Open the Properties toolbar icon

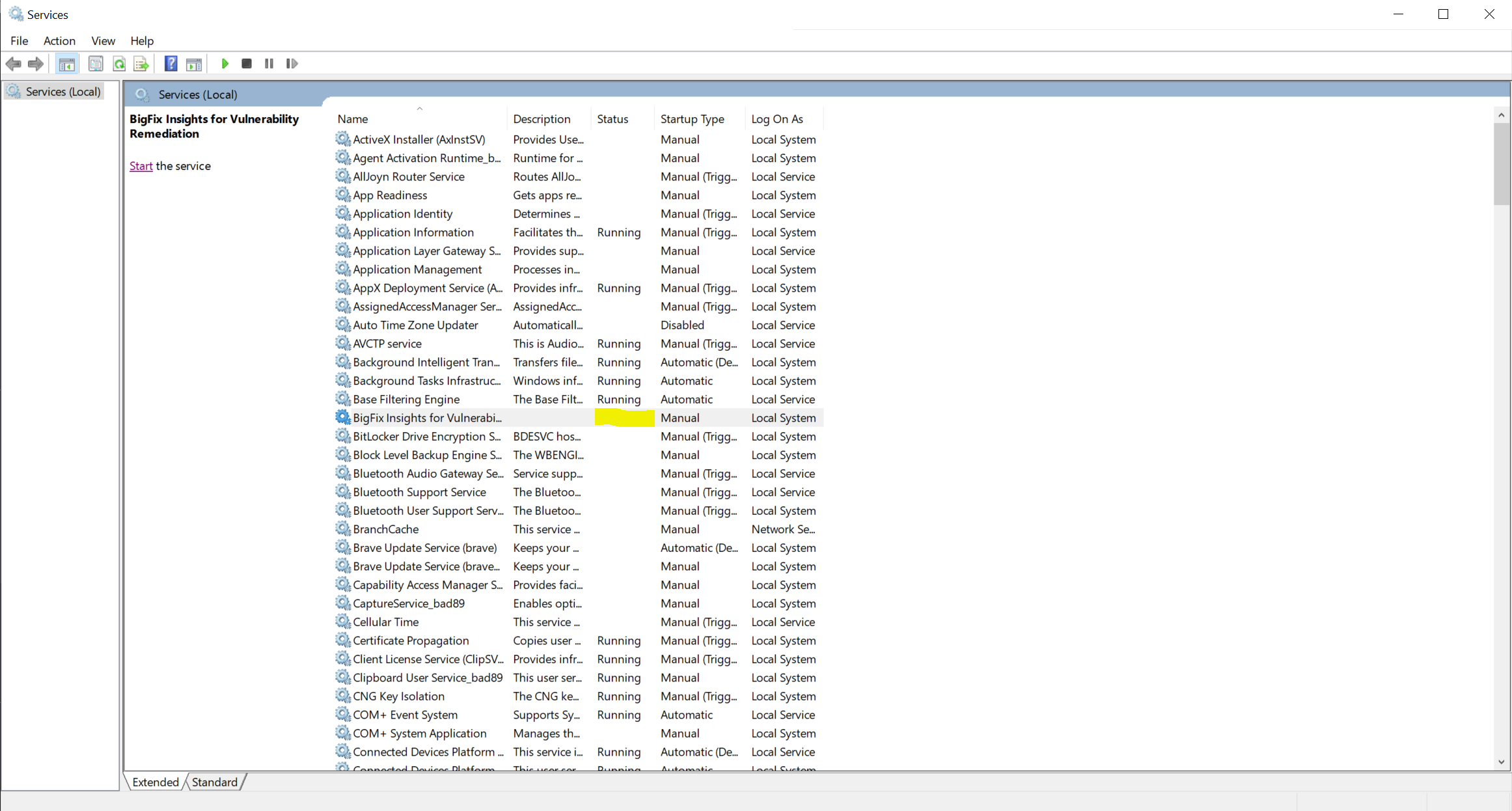(96, 64)
